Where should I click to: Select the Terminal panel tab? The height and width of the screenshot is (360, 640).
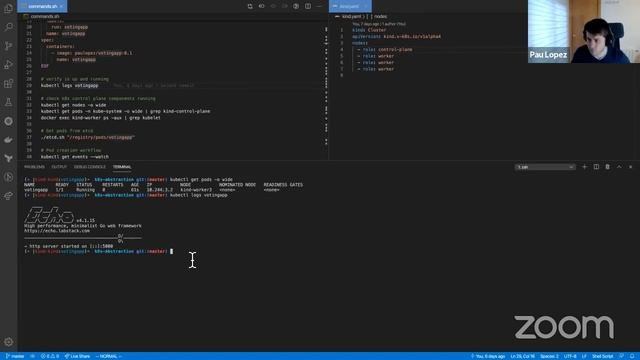tap(122, 167)
